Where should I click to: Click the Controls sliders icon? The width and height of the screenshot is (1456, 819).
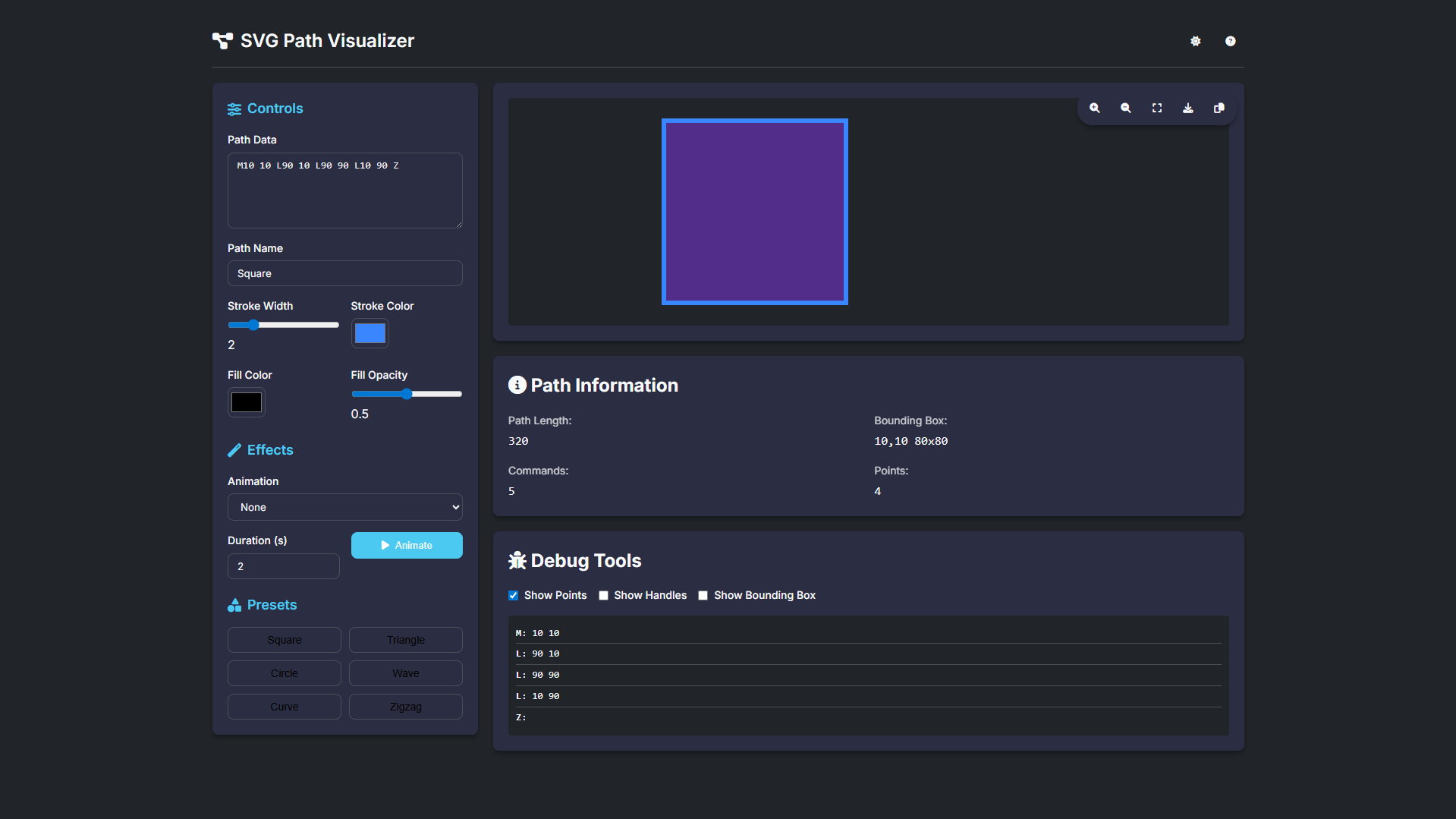234,109
